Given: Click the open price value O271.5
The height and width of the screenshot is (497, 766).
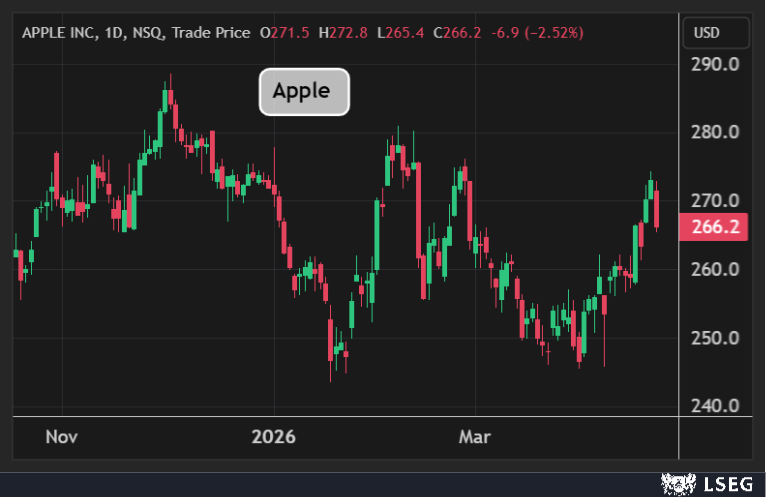Looking at the screenshot, I should [x=284, y=33].
